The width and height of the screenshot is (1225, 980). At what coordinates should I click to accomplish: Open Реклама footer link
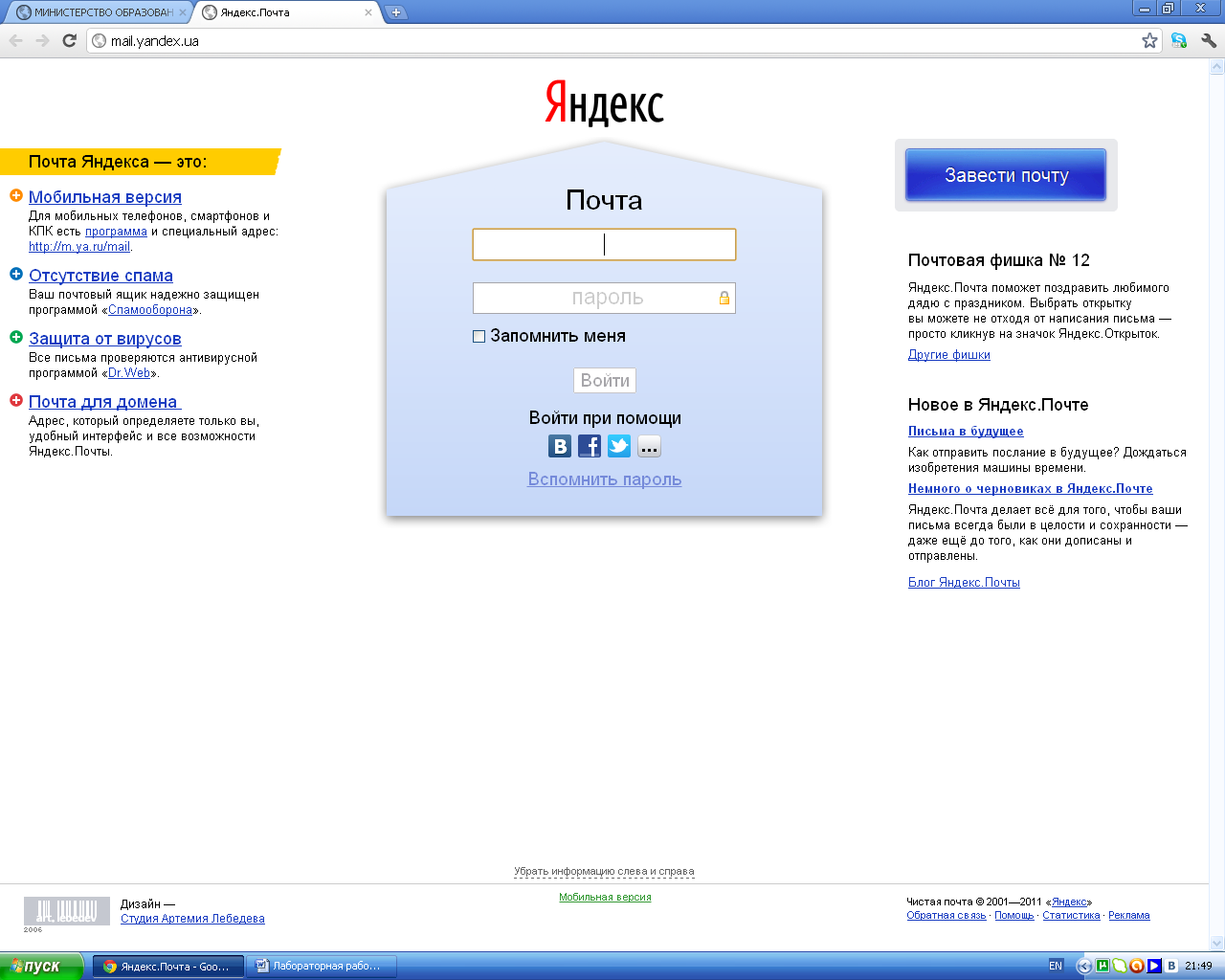(x=1129, y=916)
